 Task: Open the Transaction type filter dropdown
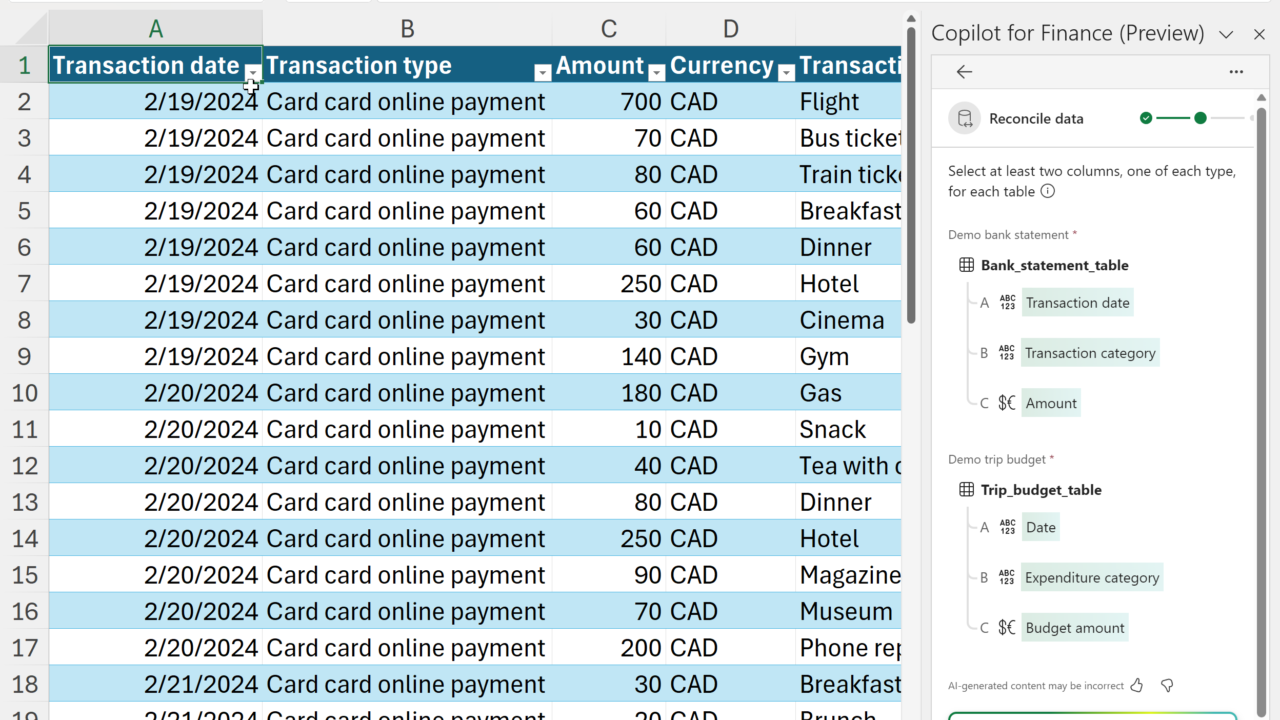[542, 72]
